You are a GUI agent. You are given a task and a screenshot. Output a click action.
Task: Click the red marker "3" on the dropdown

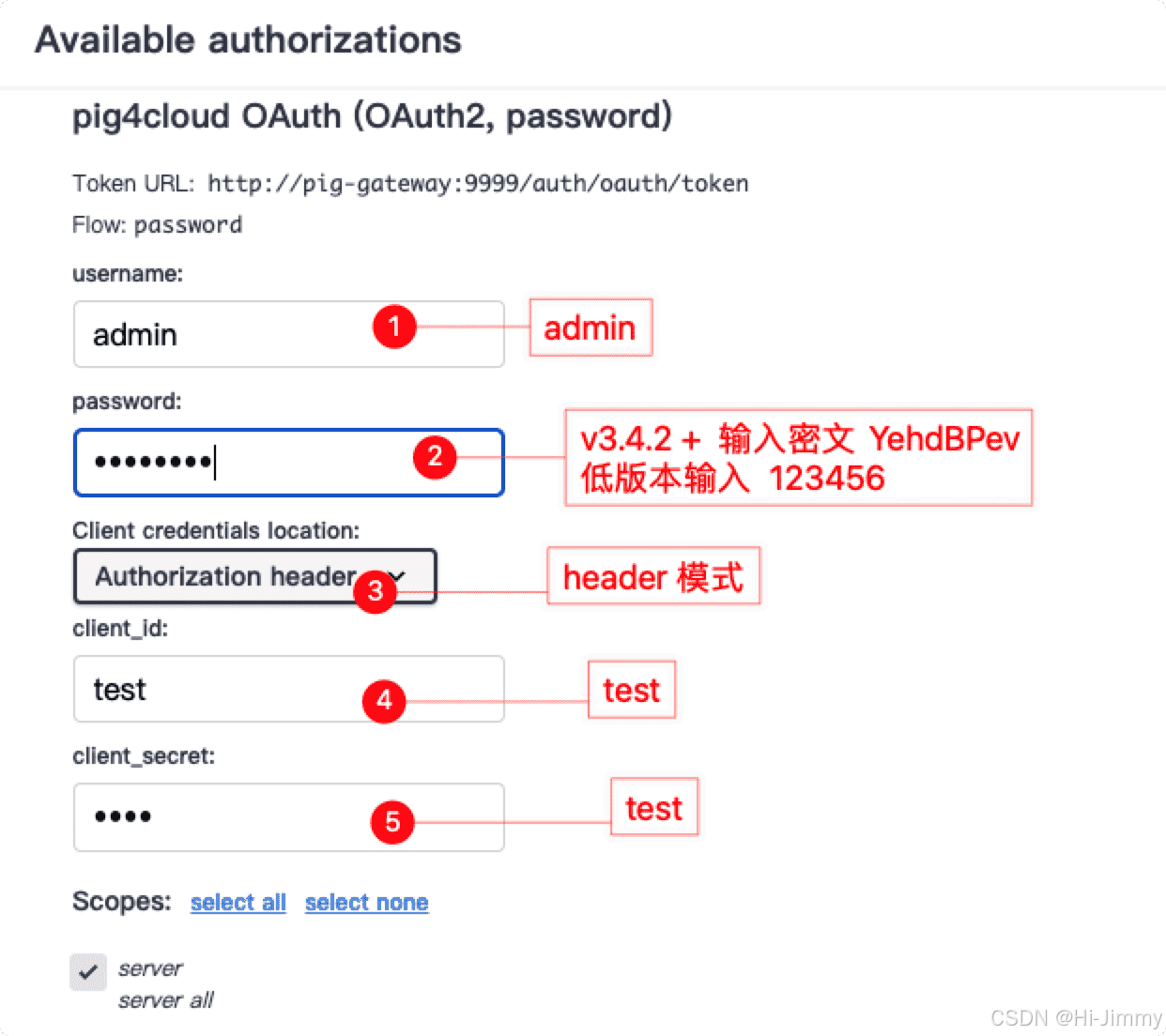tap(375, 592)
